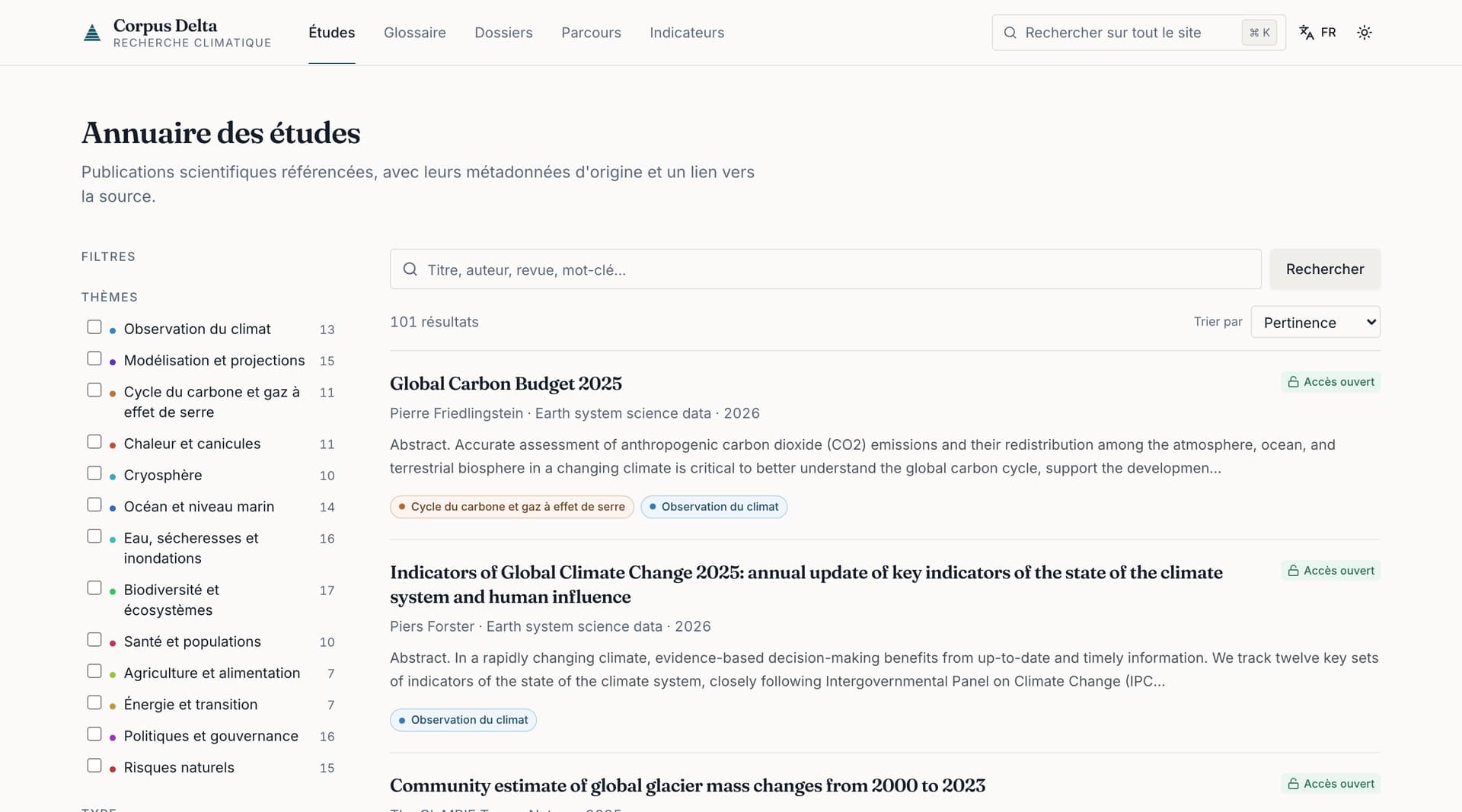The width and height of the screenshot is (1462, 812).
Task: Click the Biodiversité count "17"
Action: (x=327, y=591)
